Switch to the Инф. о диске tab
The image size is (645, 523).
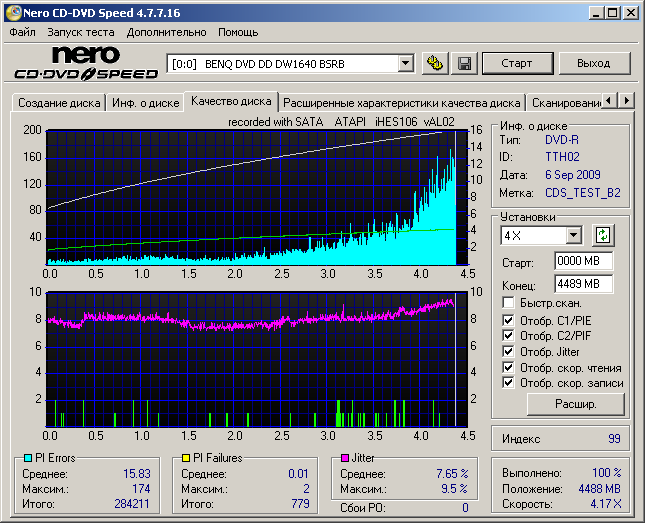(x=146, y=102)
